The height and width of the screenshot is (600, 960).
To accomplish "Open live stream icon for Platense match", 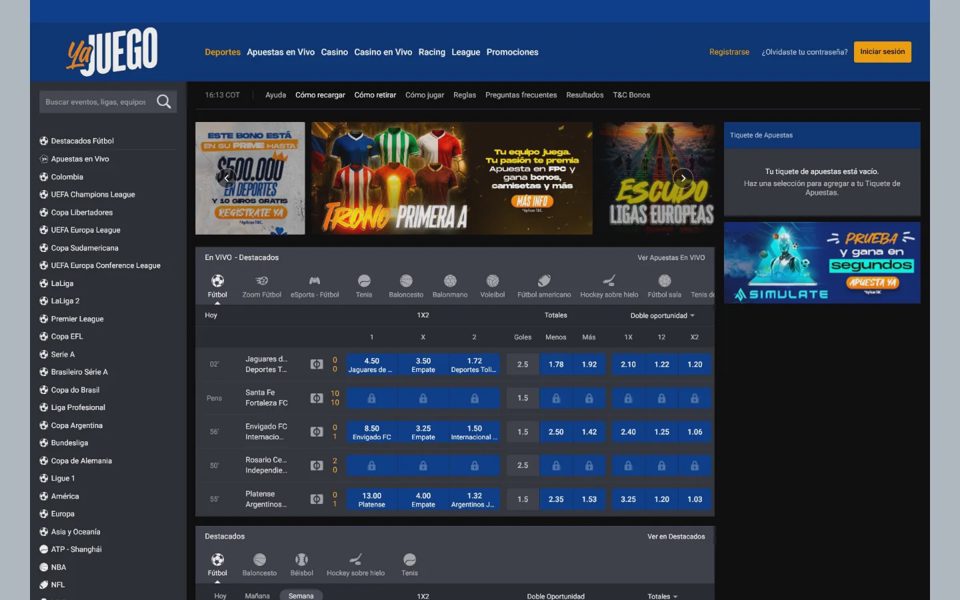I will (317, 499).
